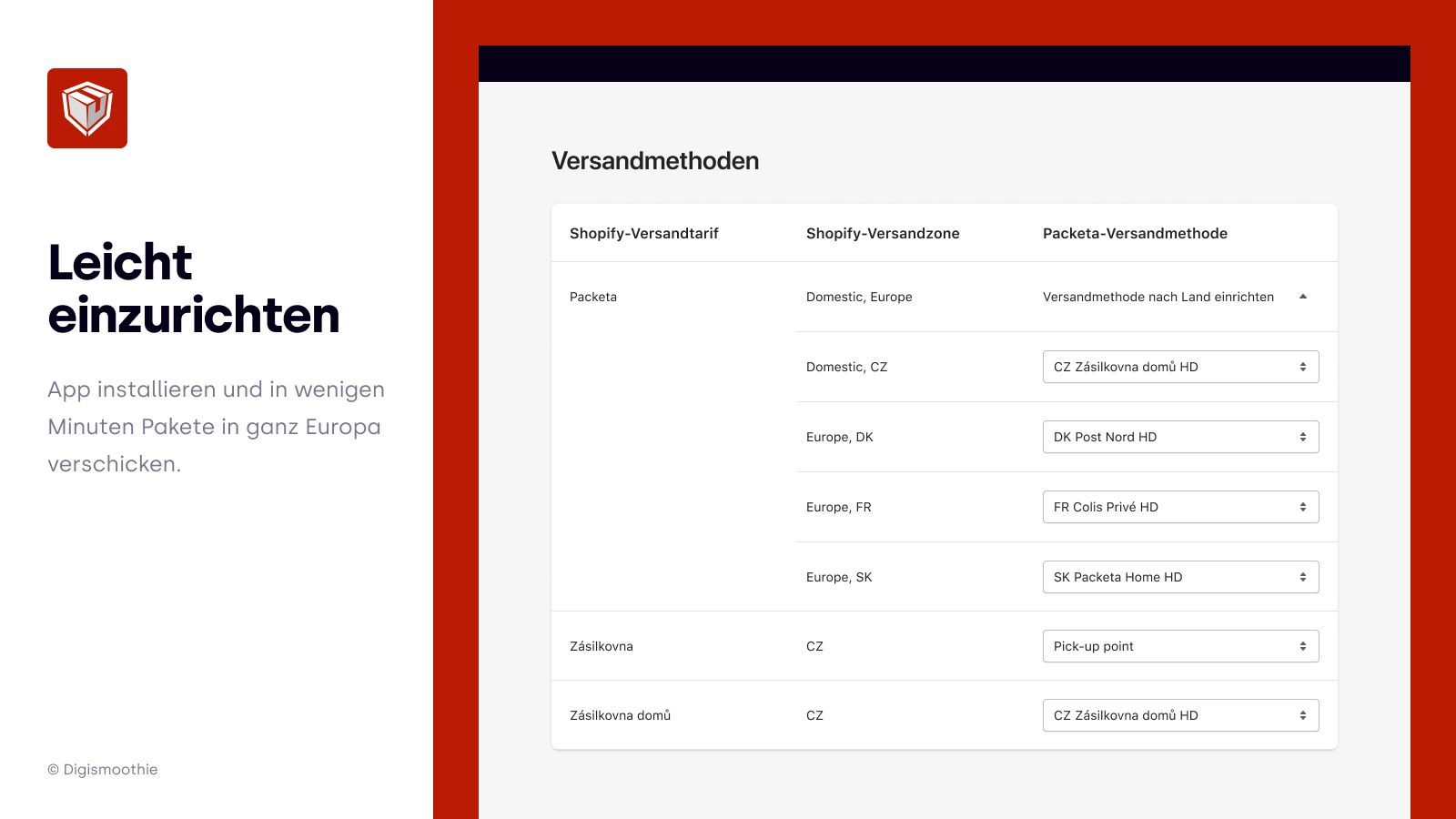The width and height of the screenshot is (1456, 819).
Task: Select the 'Europe, SK' zone cell
Action: click(x=839, y=577)
